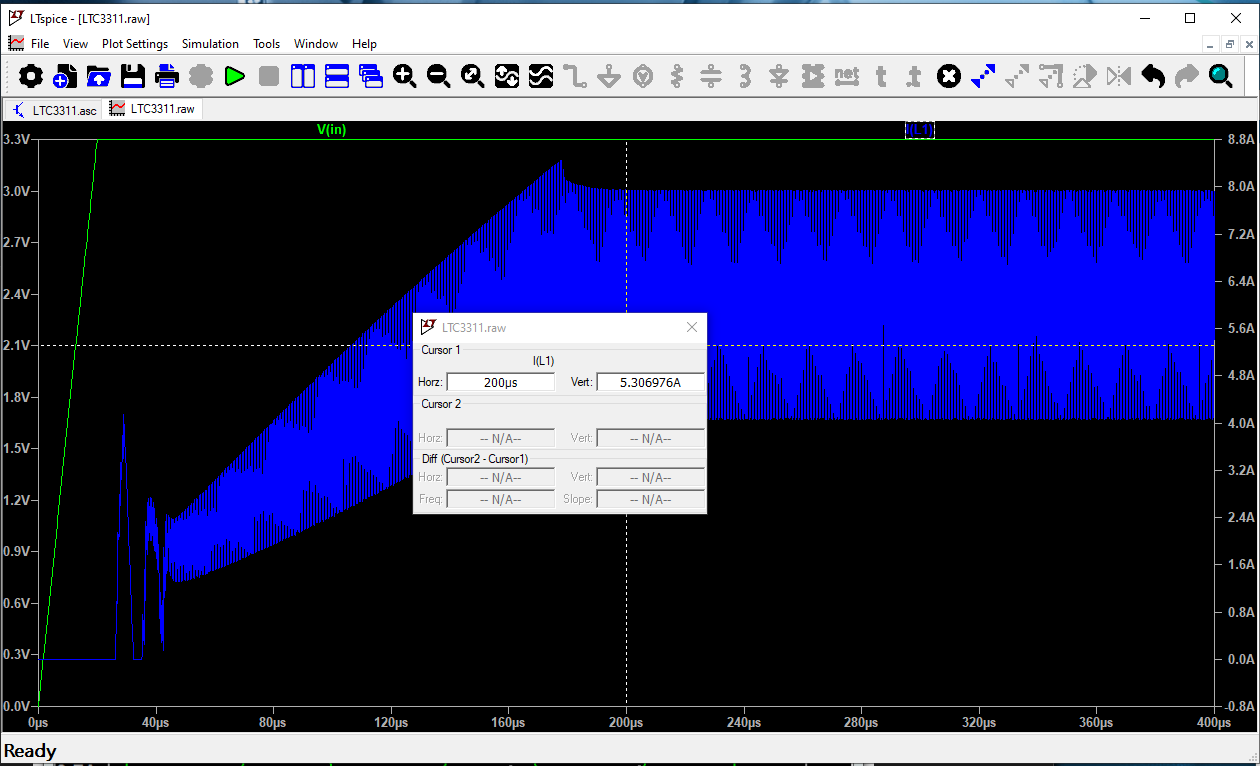Tile windows vertically using the toolbar icon
This screenshot has height=766, width=1260.
303,76
